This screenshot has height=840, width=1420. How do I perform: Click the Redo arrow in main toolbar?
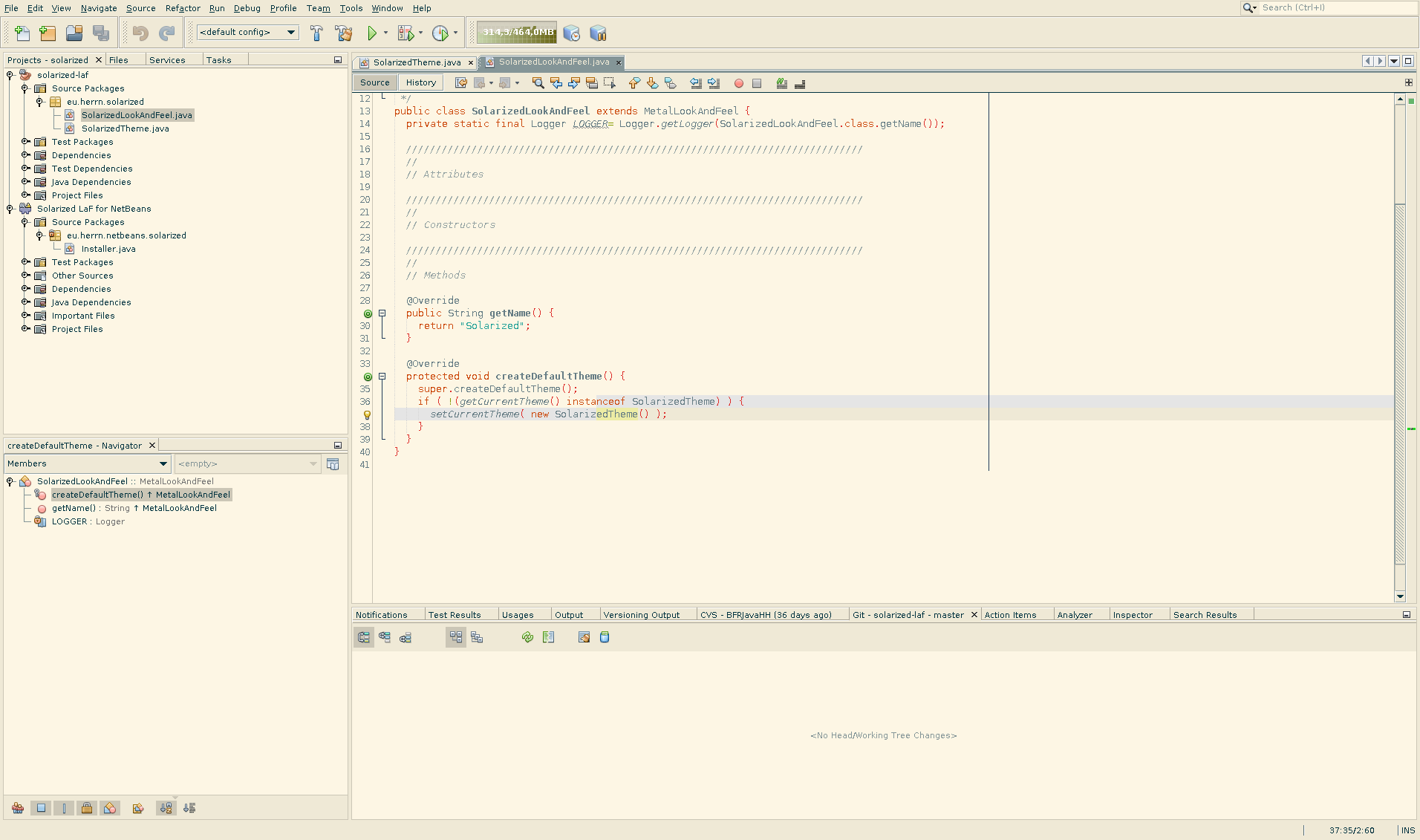click(x=167, y=33)
